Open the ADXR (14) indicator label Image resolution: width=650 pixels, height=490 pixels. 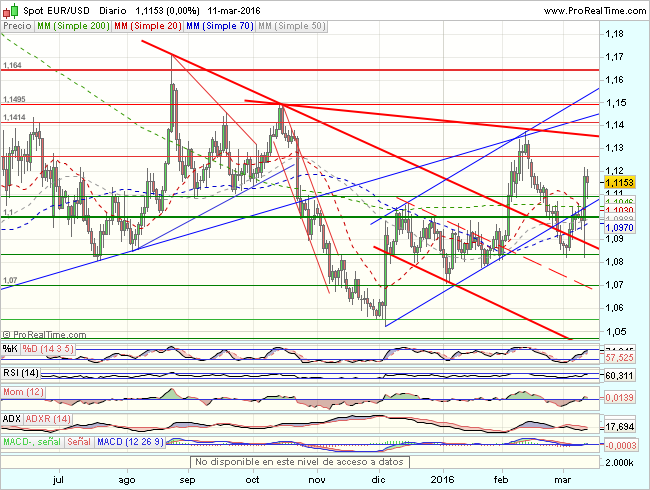48,419
